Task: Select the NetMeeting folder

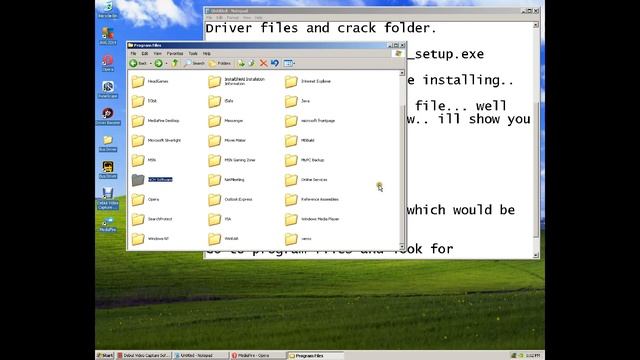Action: pyautogui.click(x=227, y=180)
